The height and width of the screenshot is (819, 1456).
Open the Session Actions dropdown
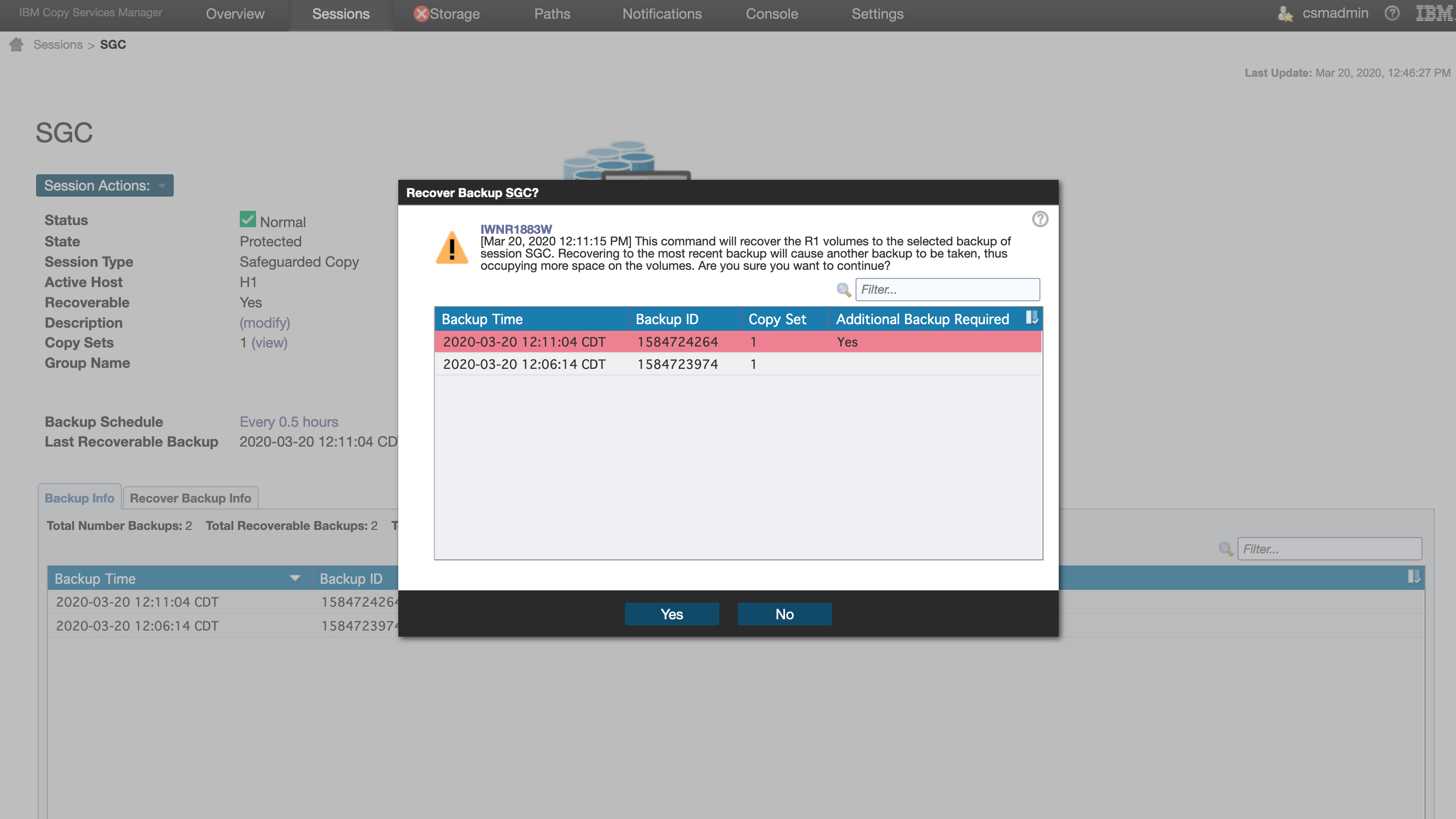105,185
